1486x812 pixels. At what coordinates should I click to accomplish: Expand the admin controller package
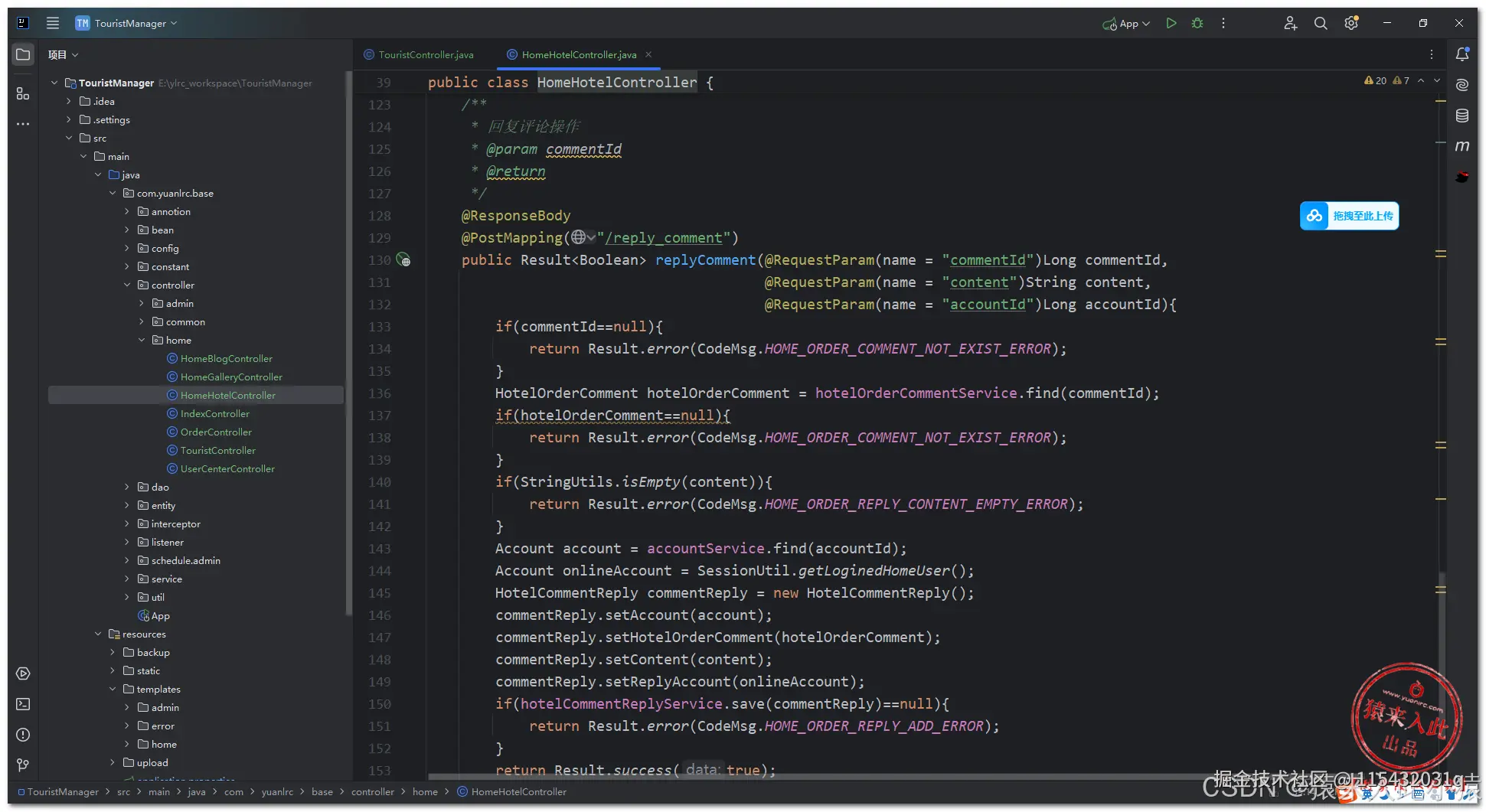pos(142,303)
